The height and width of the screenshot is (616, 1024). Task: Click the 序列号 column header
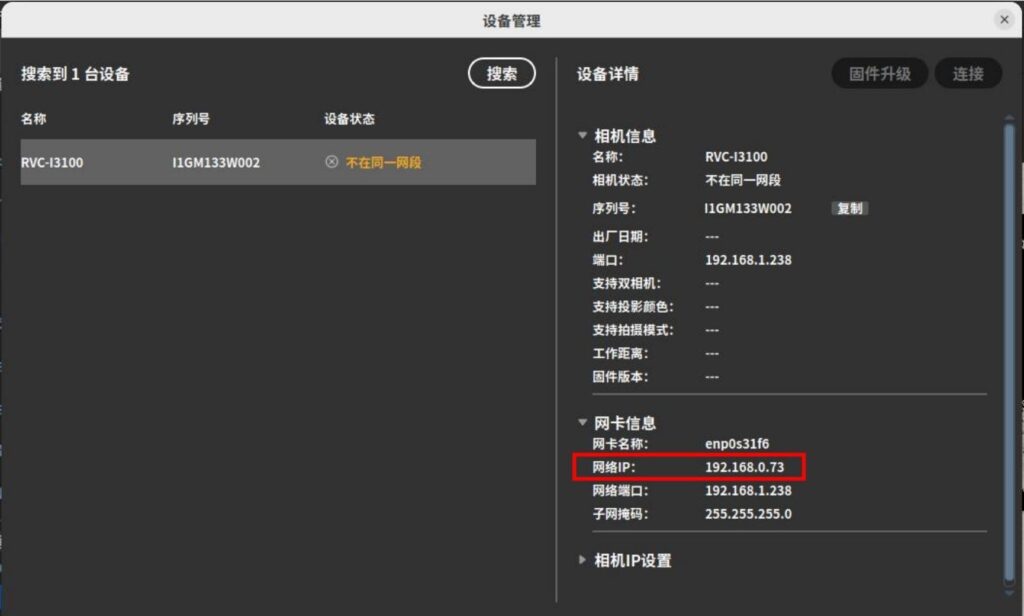[190, 119]
